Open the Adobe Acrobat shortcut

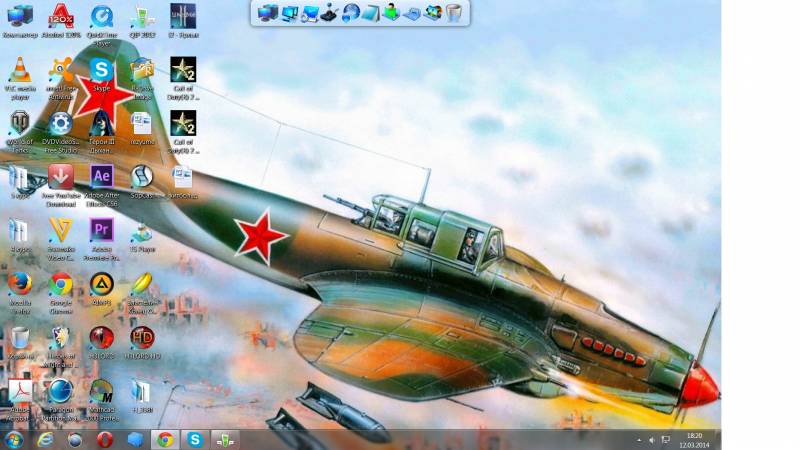20,391
